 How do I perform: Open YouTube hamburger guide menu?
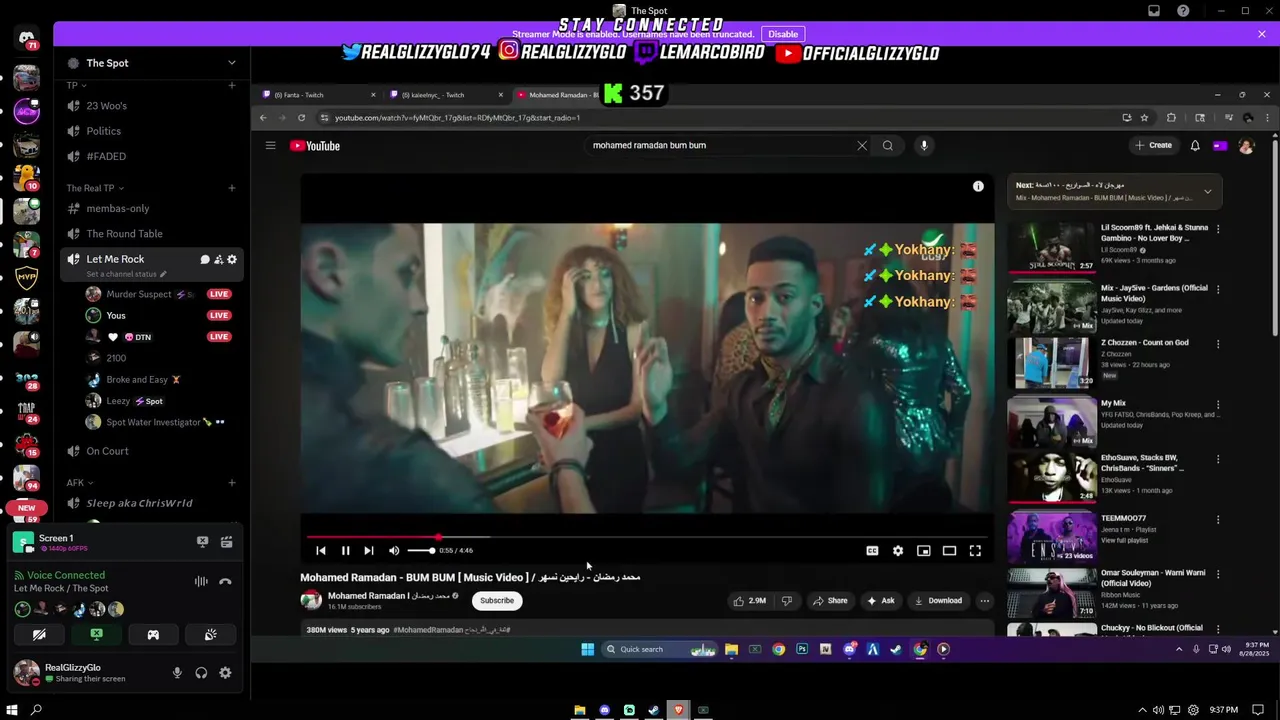tap(270, 145)
